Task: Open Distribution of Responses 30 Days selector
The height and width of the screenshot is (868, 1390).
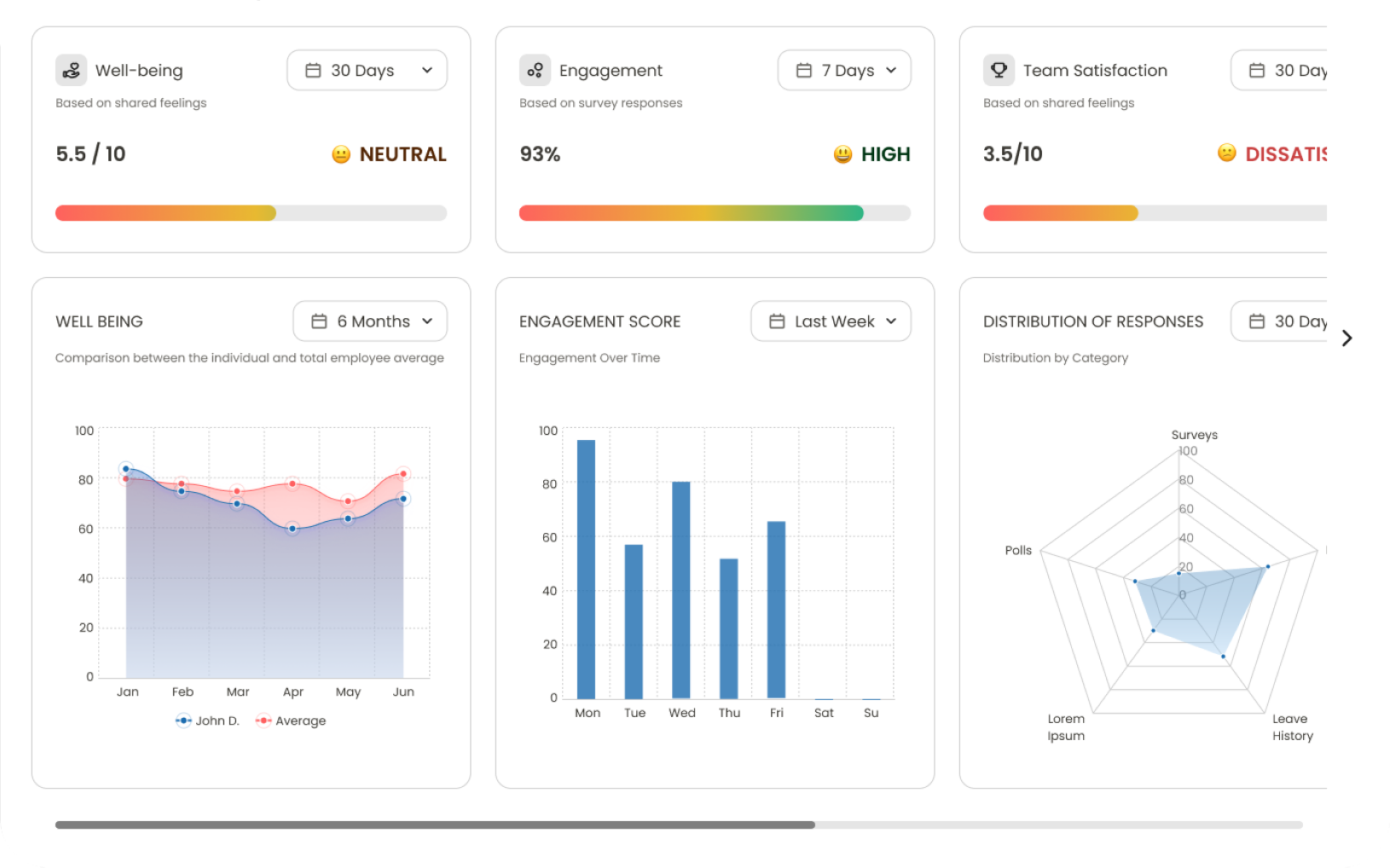Action: [x=1279, y=321]
